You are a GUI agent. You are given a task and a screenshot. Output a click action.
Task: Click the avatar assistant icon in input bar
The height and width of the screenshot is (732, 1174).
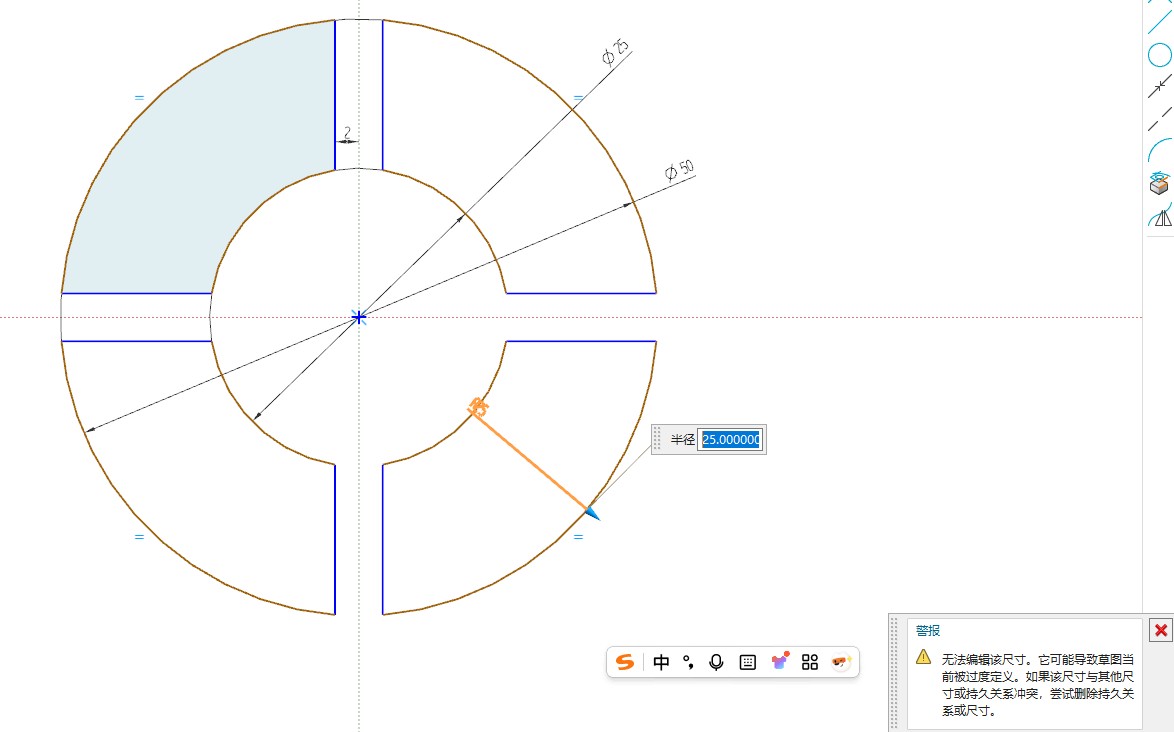tap(842, 662)
